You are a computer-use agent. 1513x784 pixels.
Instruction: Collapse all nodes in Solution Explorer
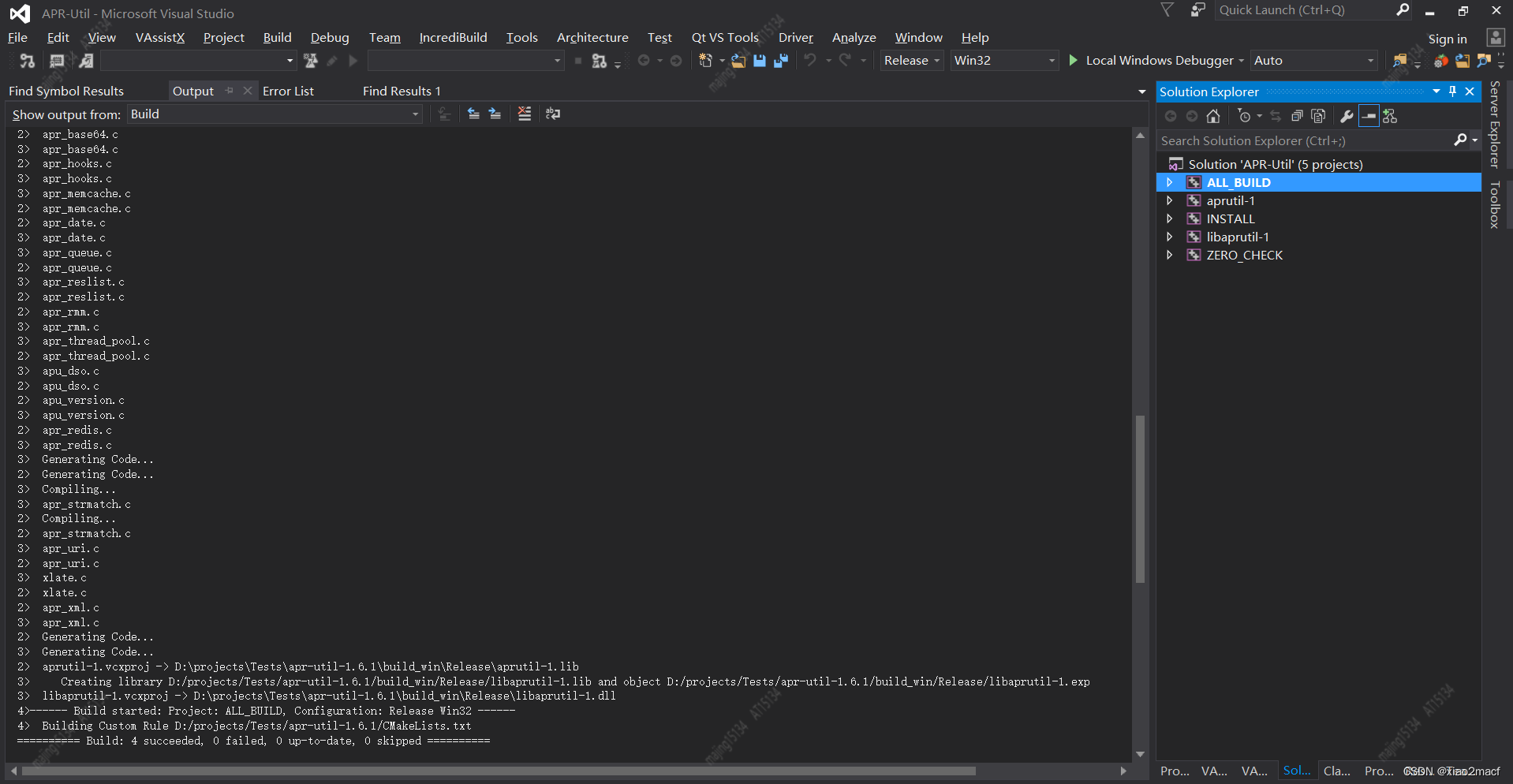(1298, 115)
